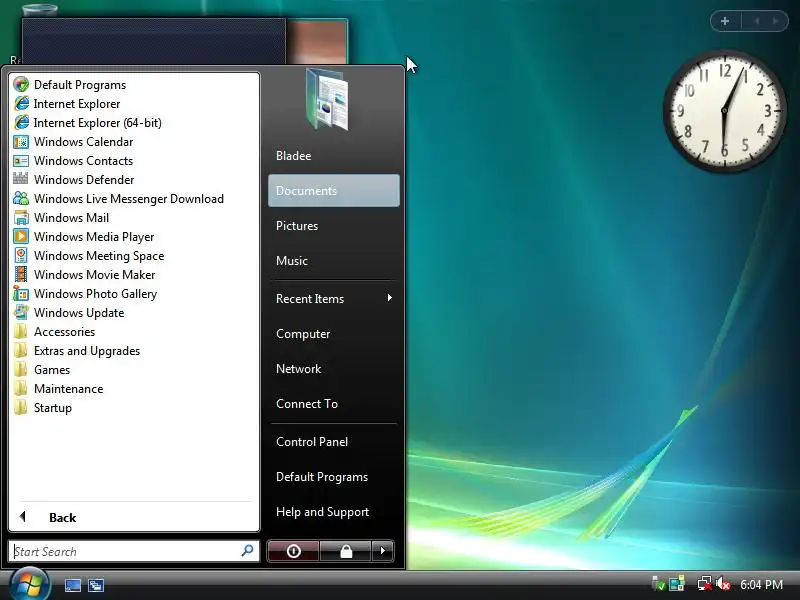
Task: Click the sidebar previous gadgets arrow
Action: click(757, 21)
